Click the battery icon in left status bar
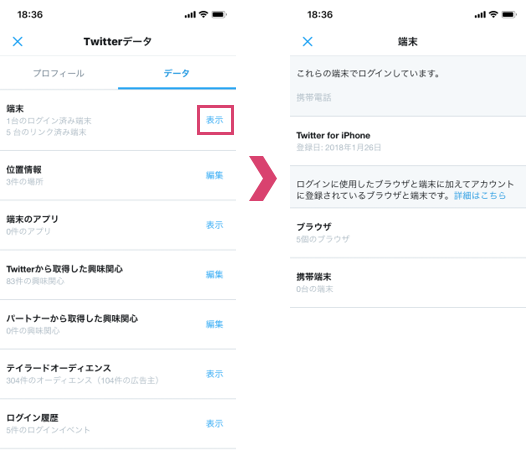 [x=219, y=14]
